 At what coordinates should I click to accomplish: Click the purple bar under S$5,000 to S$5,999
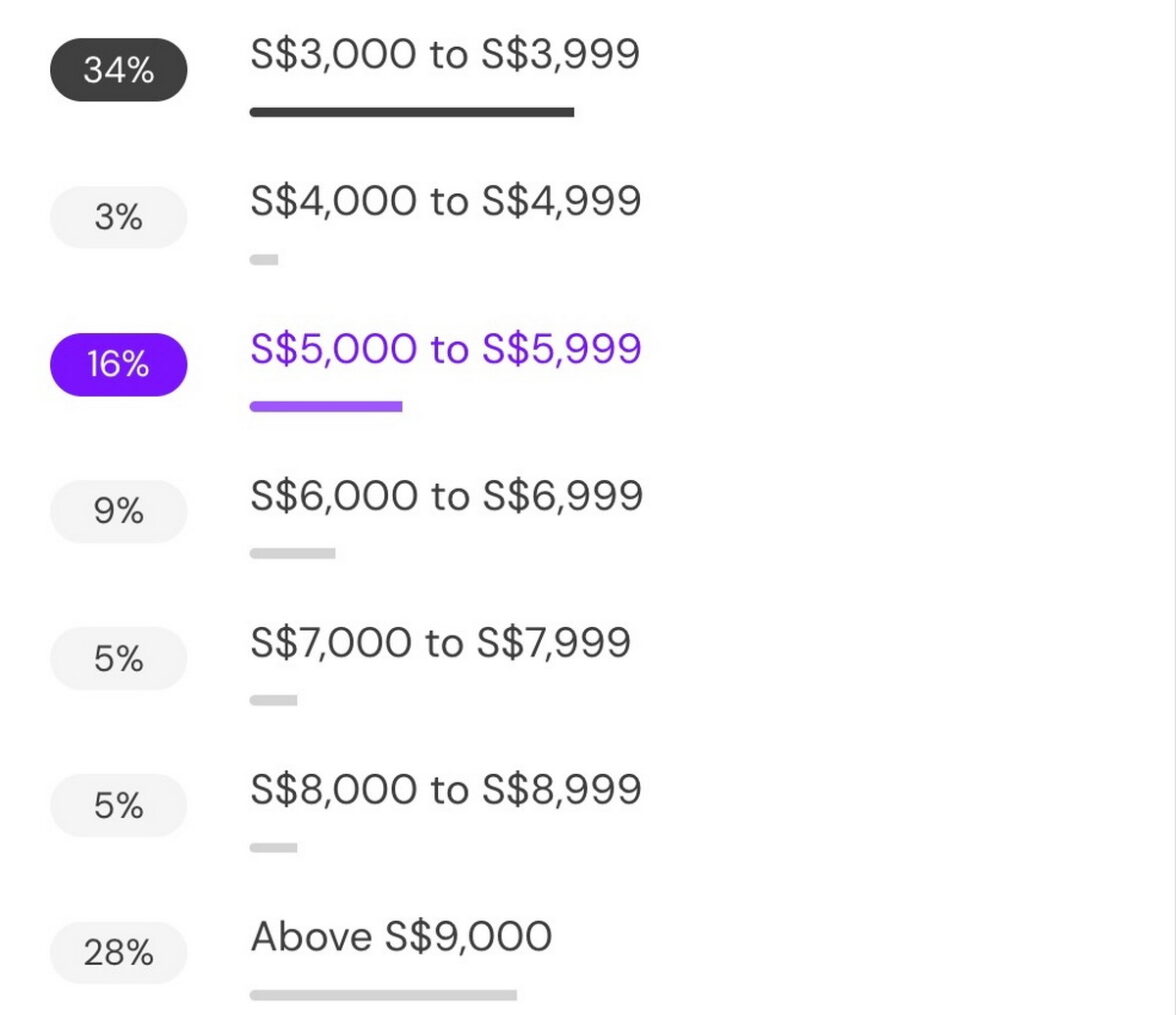(x=326, y=406)
